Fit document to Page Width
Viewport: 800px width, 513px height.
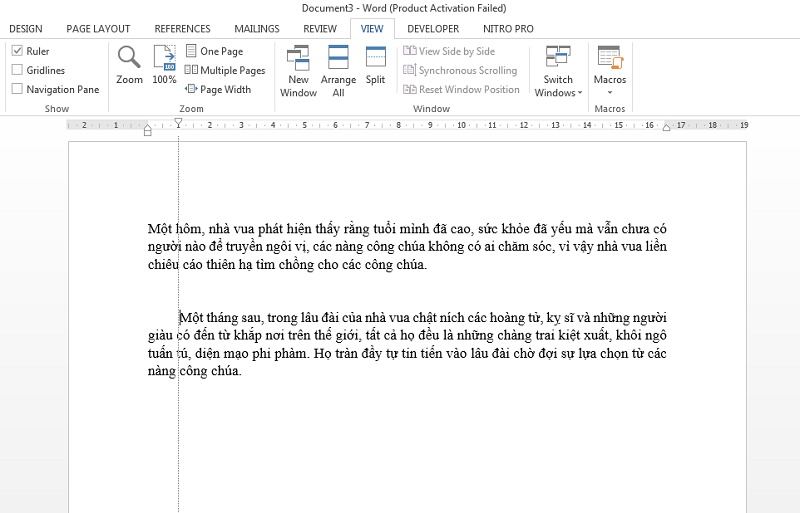(x=218, y=89)
